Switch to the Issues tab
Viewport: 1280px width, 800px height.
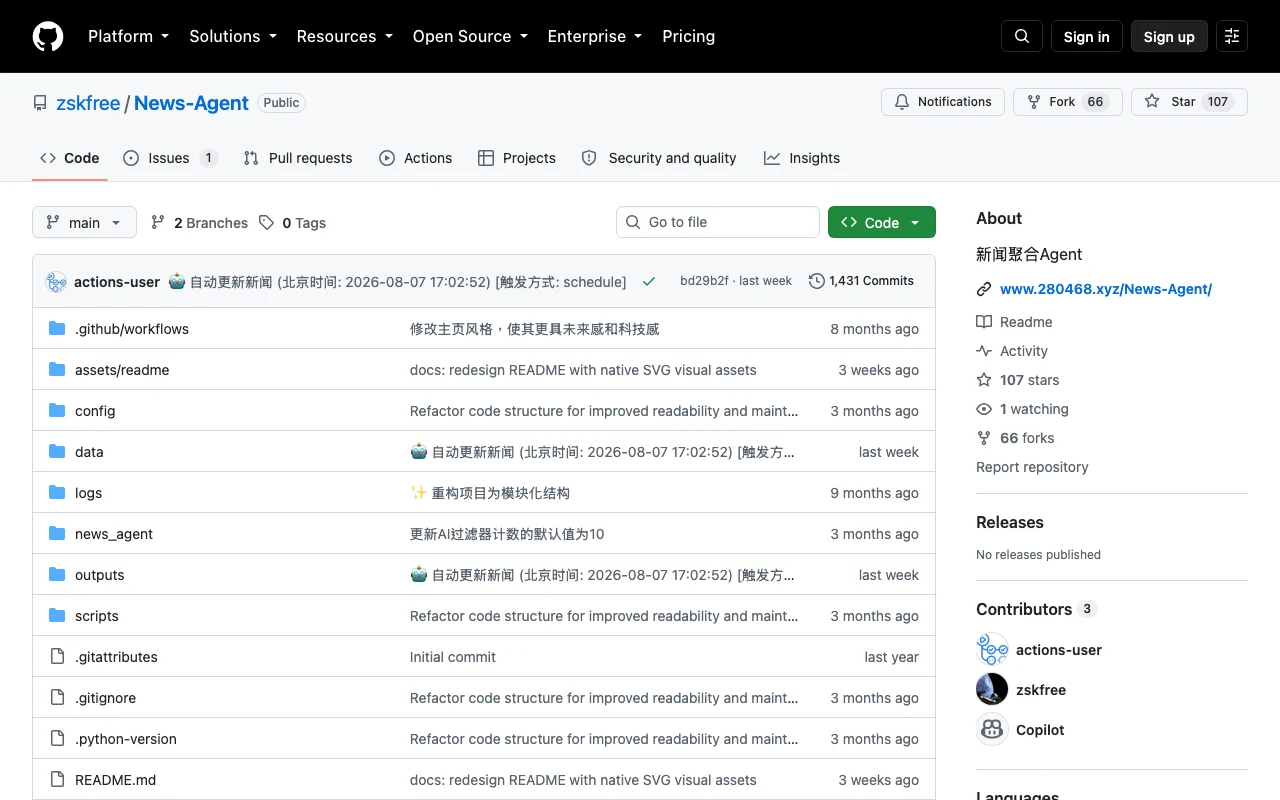pyautogui.click(x=170, y=158)
